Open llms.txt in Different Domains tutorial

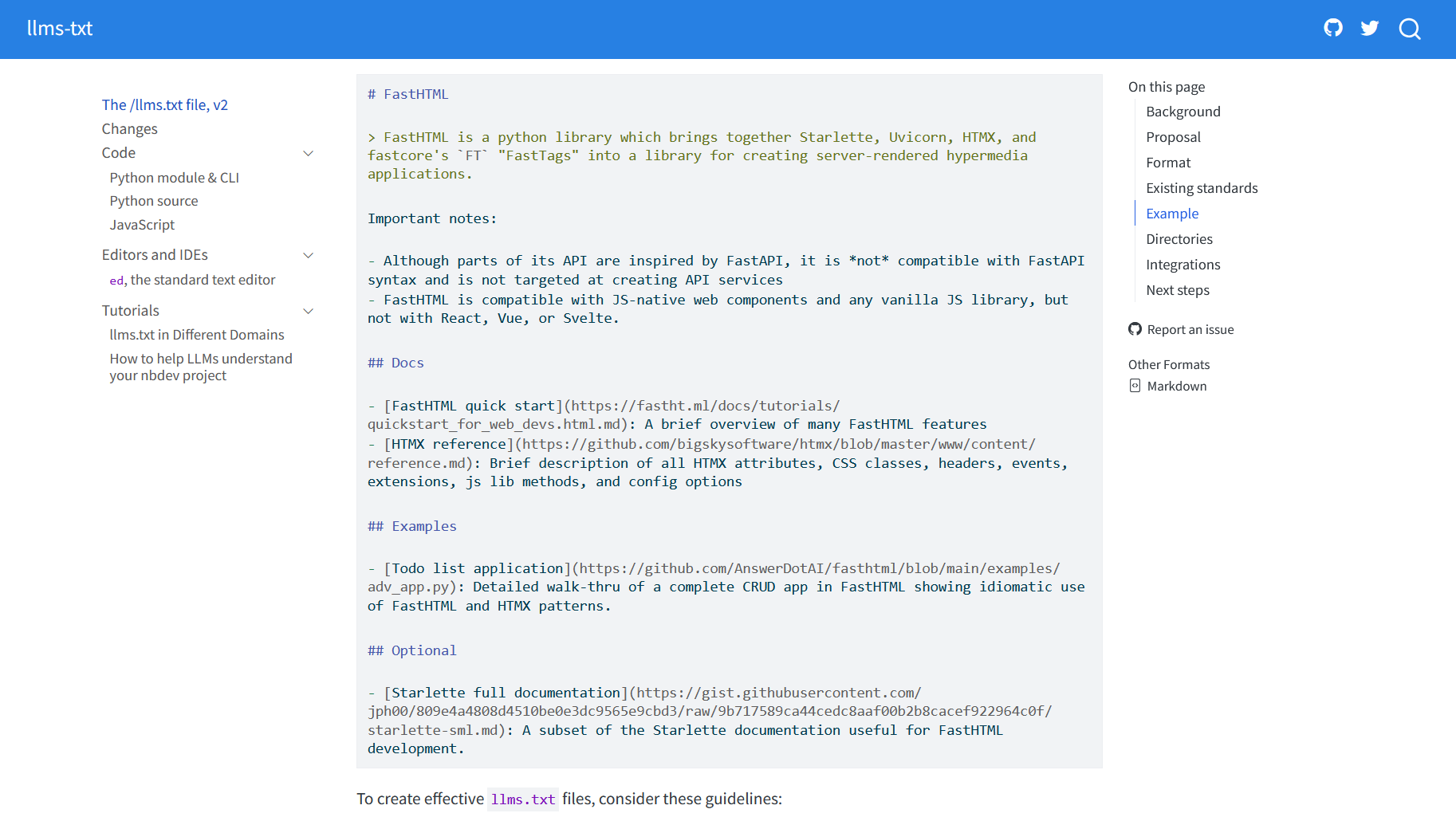(197, 335)
